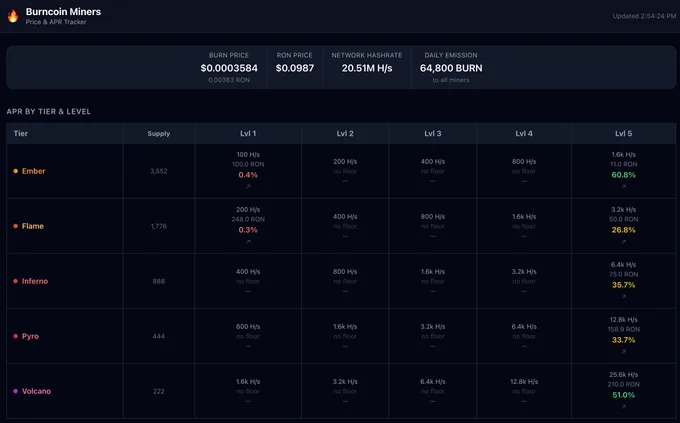Select the Ember tier name

pyautogui.click(x=33, y=171)
